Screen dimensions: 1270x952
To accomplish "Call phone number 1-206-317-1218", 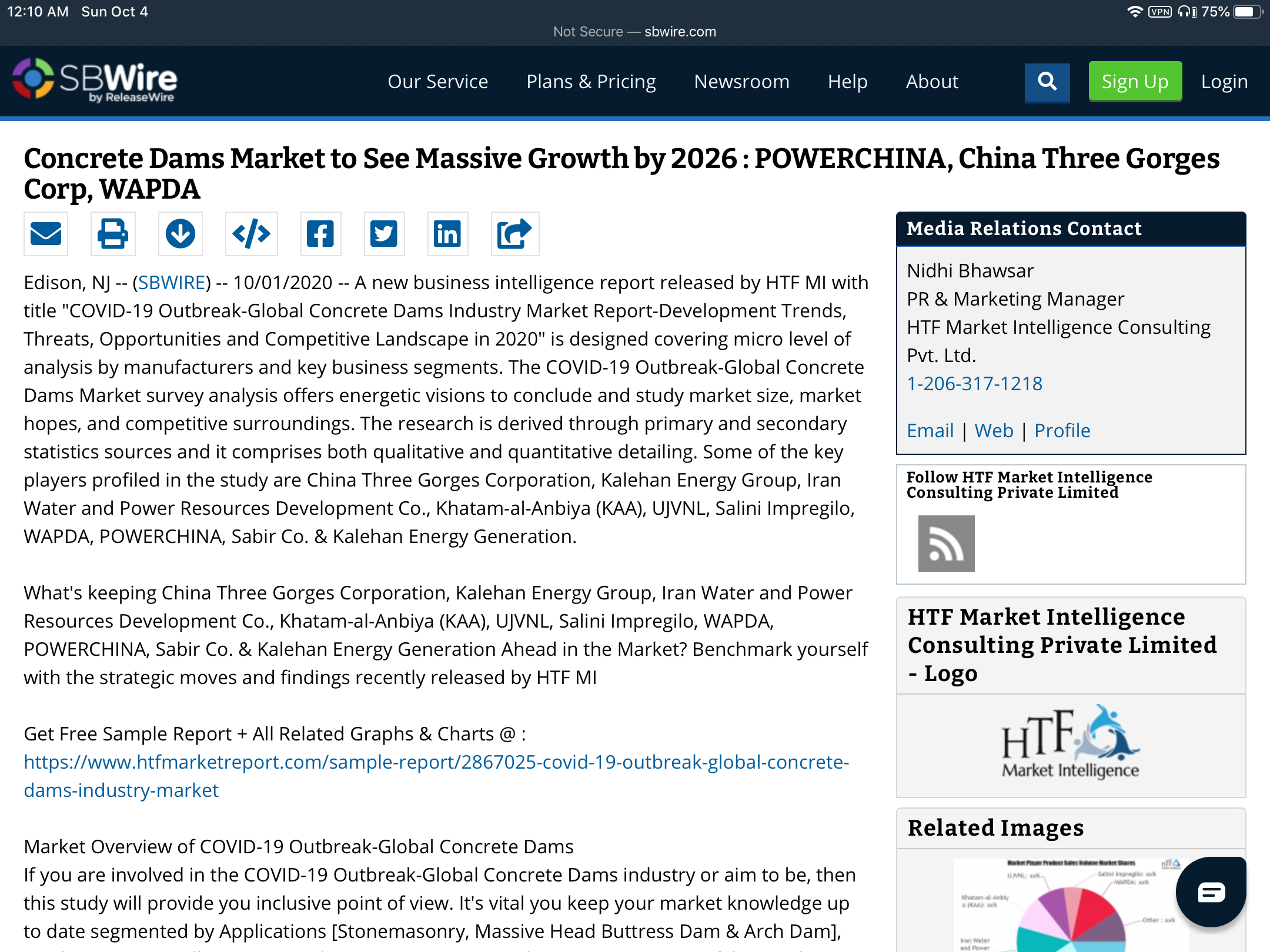I will click(974, 384).
